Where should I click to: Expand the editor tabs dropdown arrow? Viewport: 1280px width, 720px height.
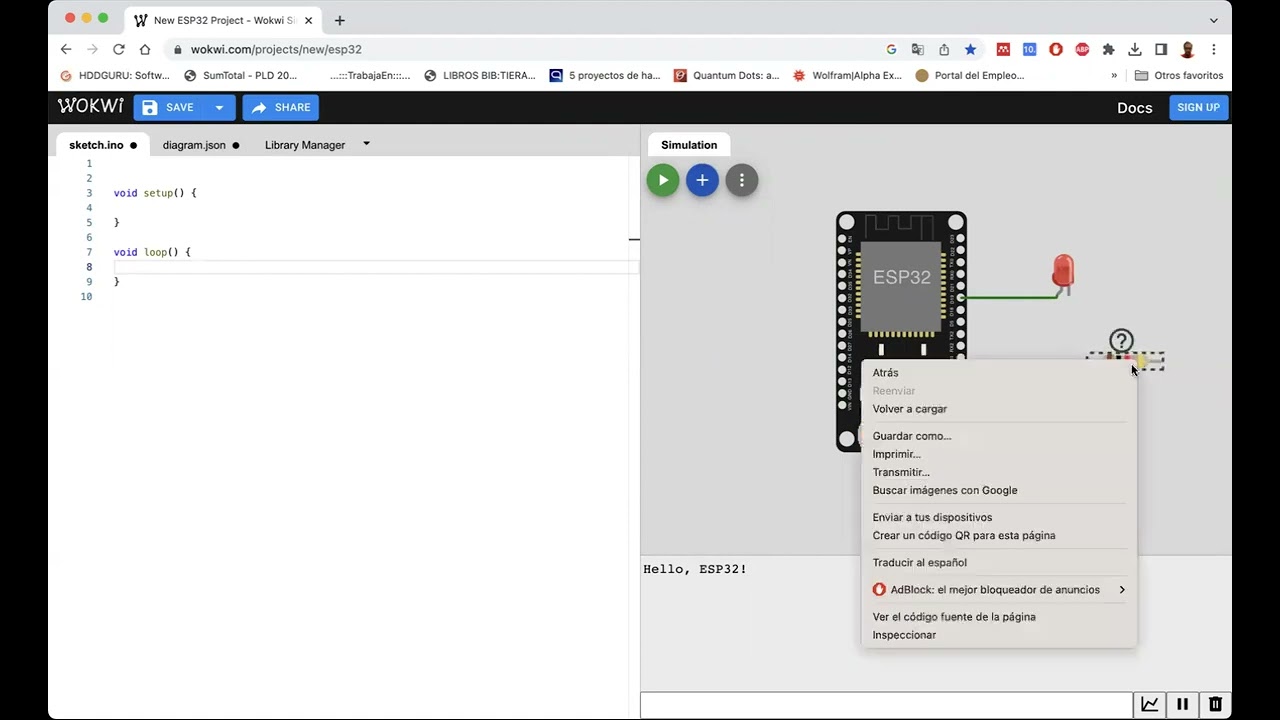pos(366,144)
